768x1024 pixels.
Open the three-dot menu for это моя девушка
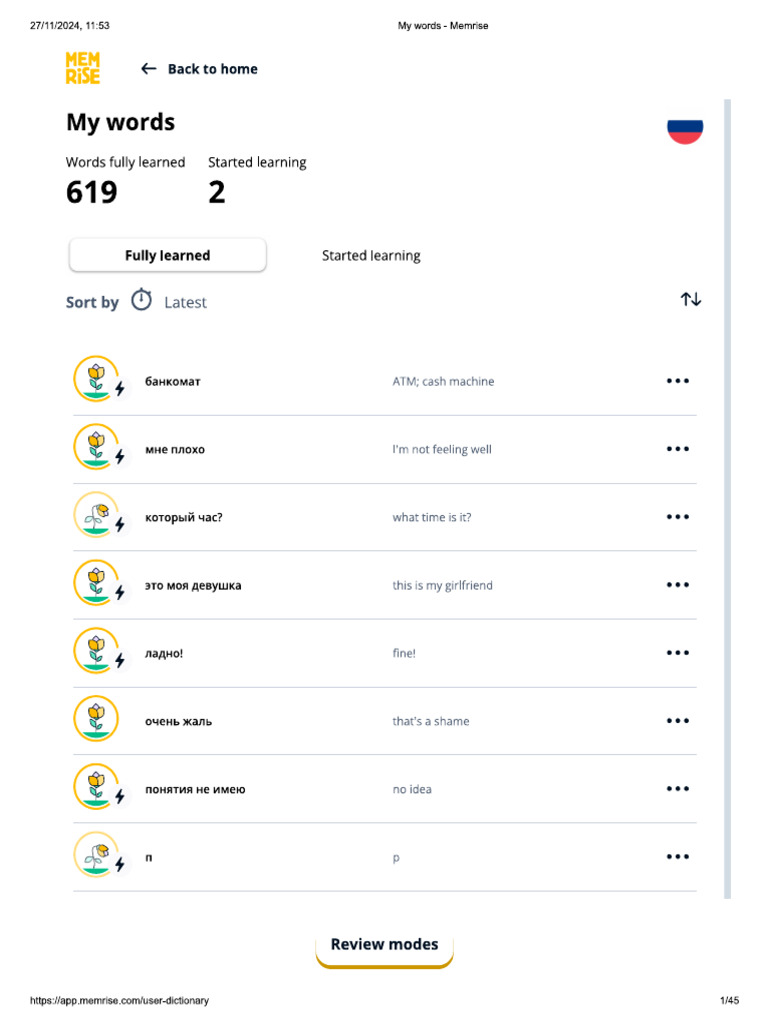[678, 585]
